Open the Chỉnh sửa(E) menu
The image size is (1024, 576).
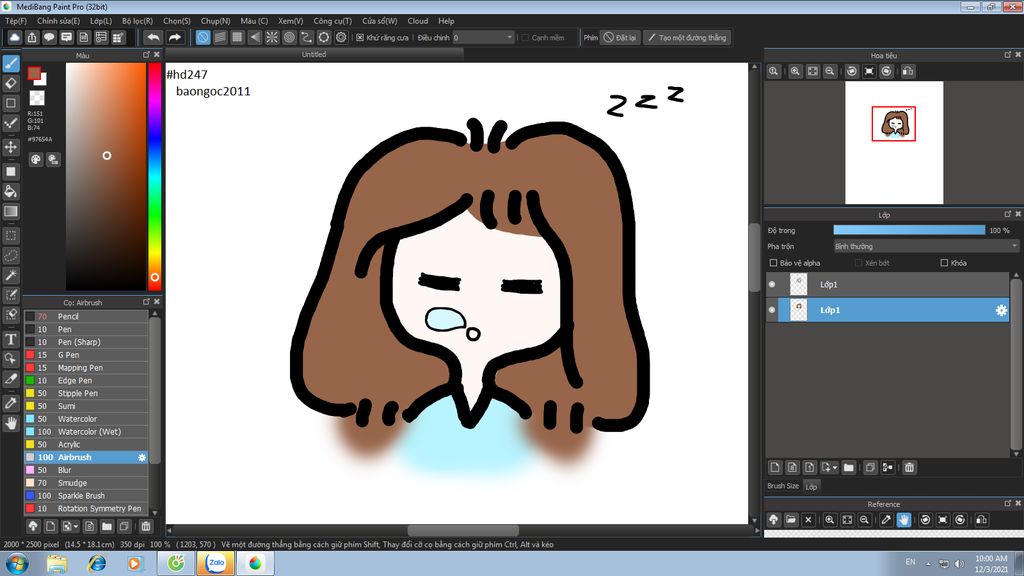(58, 21)
